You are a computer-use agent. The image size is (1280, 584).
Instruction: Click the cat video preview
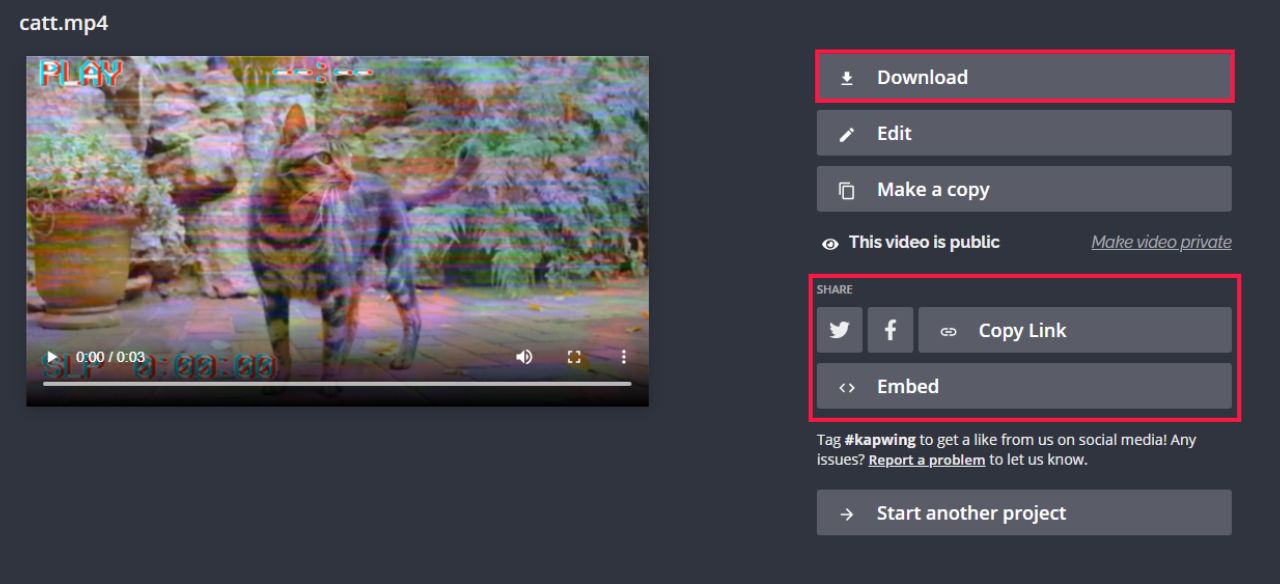(337, 231)
